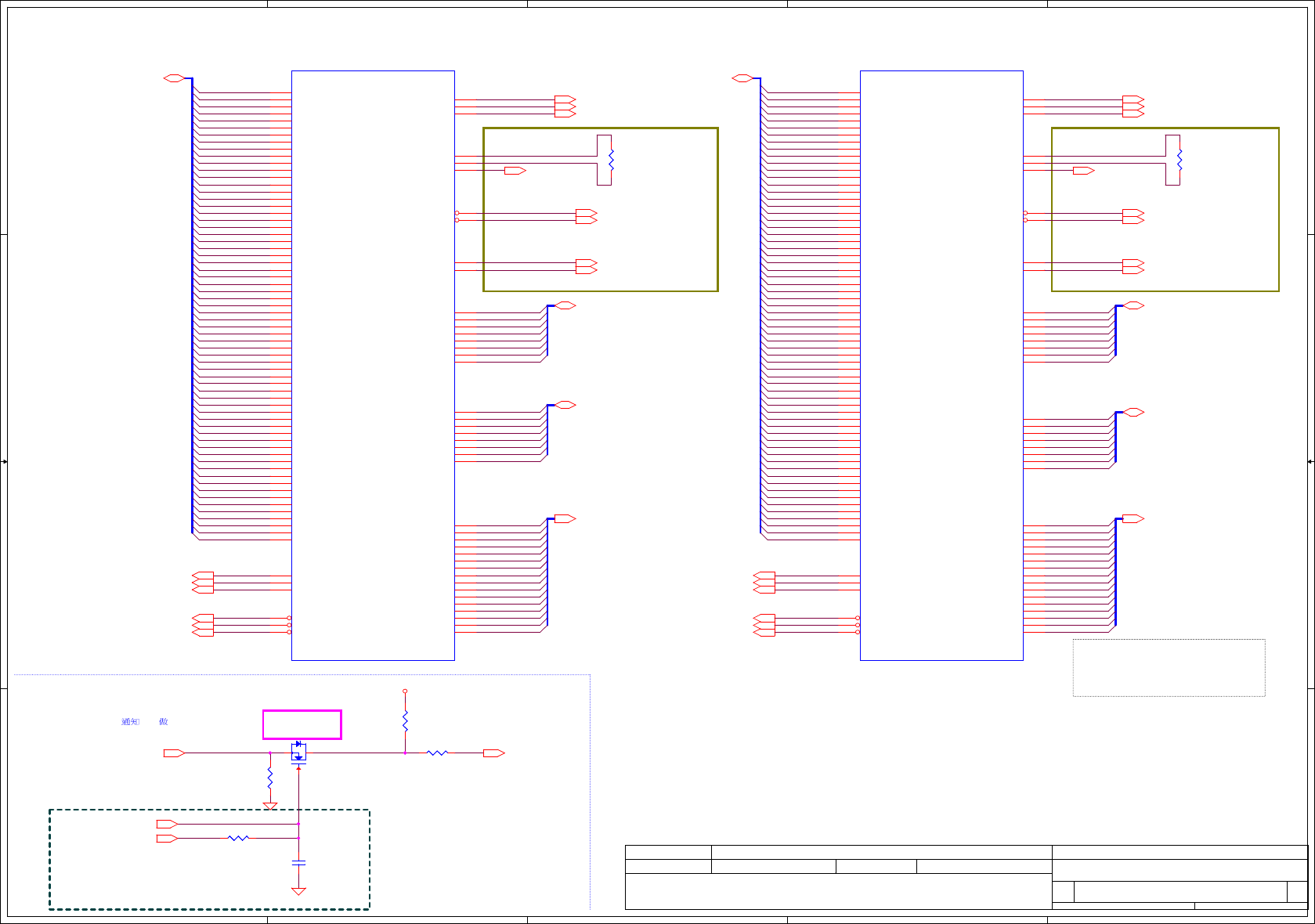Click the first bus port right of left IC
Image resolution: width=1315 pixels, height=924 pixels.
pyautogui.click(x=565, y=305)
